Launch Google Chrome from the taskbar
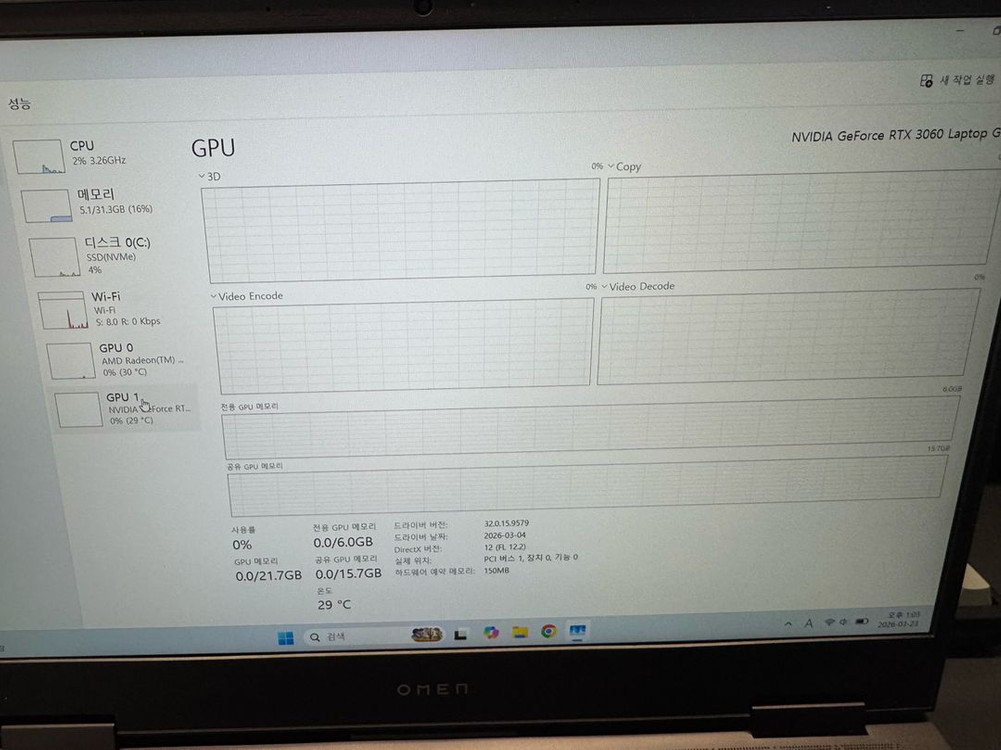Image resolution: width=1001 pixels, height=750 pixels. tap(549, 633)
